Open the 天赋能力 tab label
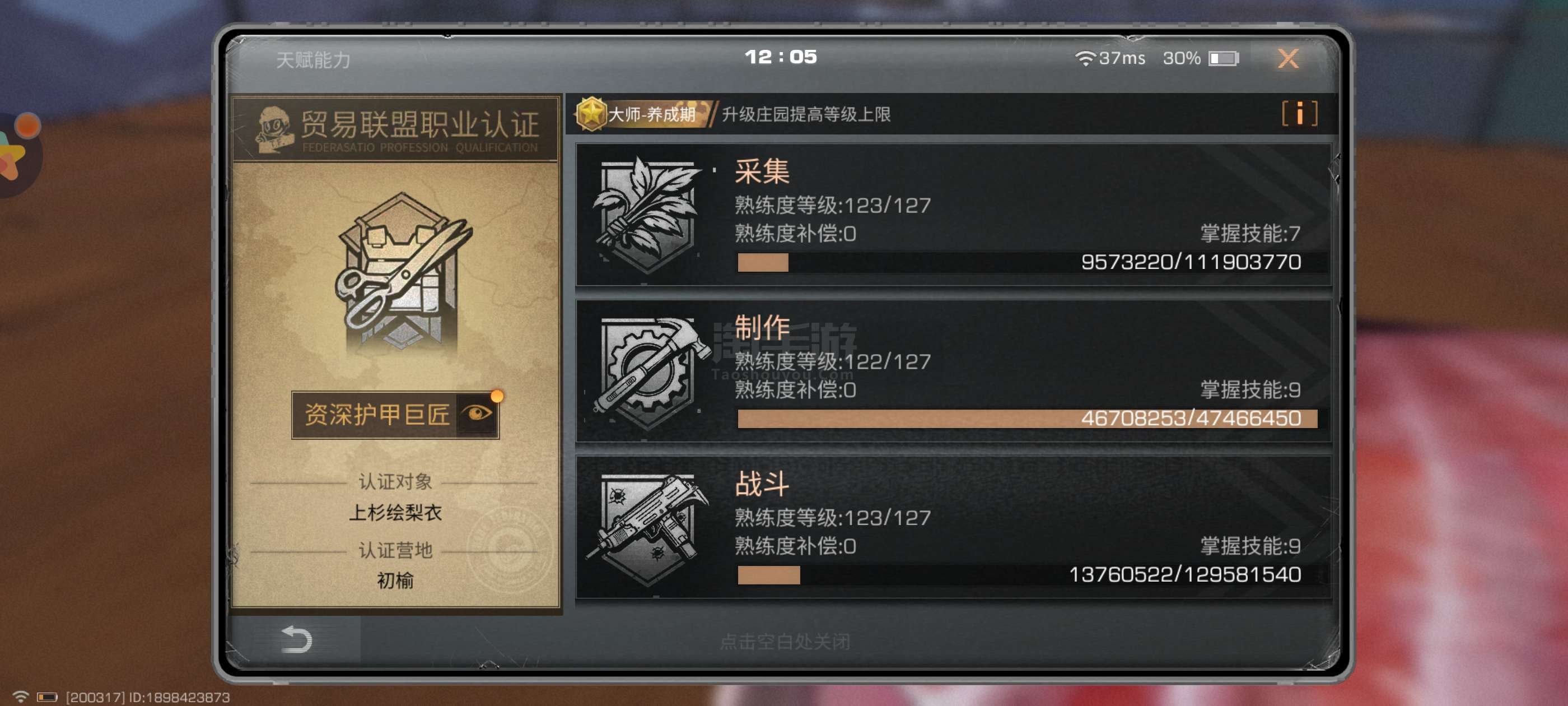 pyautogui.click(x=313, y=60)
